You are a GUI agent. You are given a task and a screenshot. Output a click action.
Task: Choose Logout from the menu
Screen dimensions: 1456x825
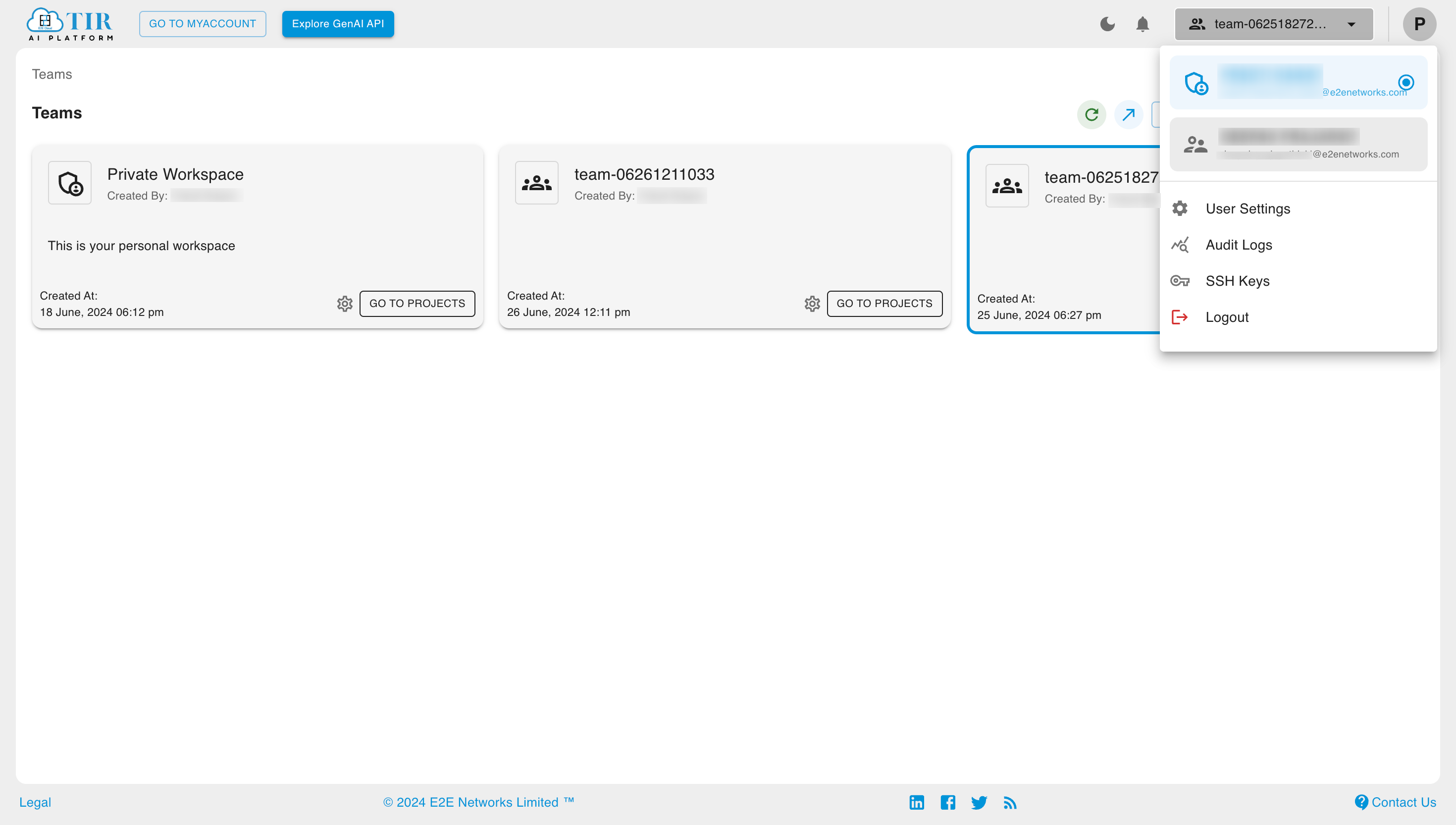point(1299,317)
